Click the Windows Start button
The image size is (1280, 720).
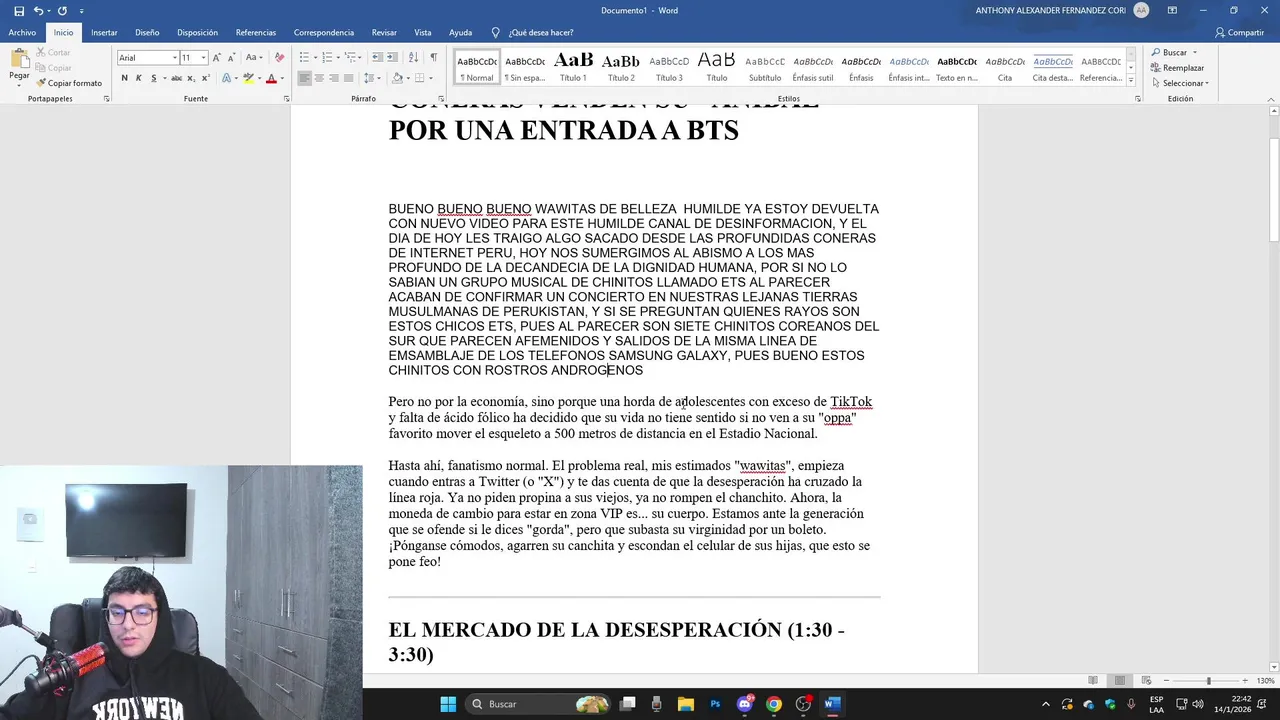pos(448,704)
